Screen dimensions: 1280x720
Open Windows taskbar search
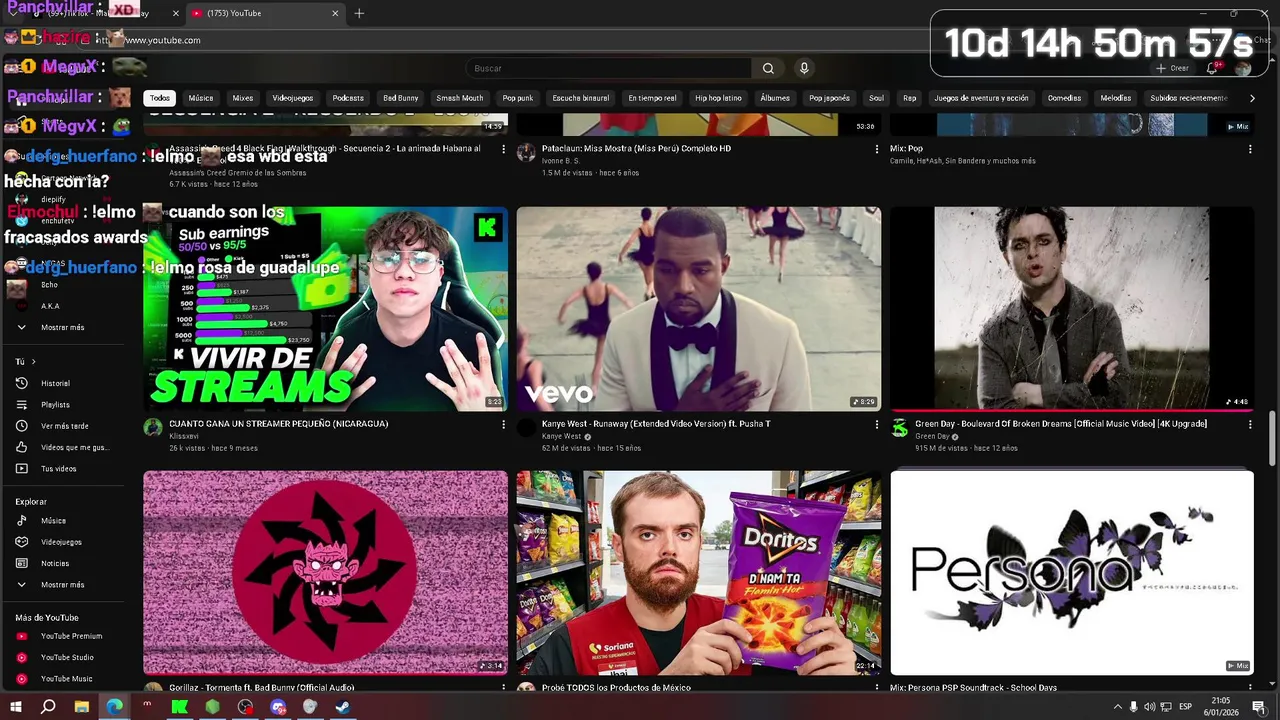coord(48,707)
